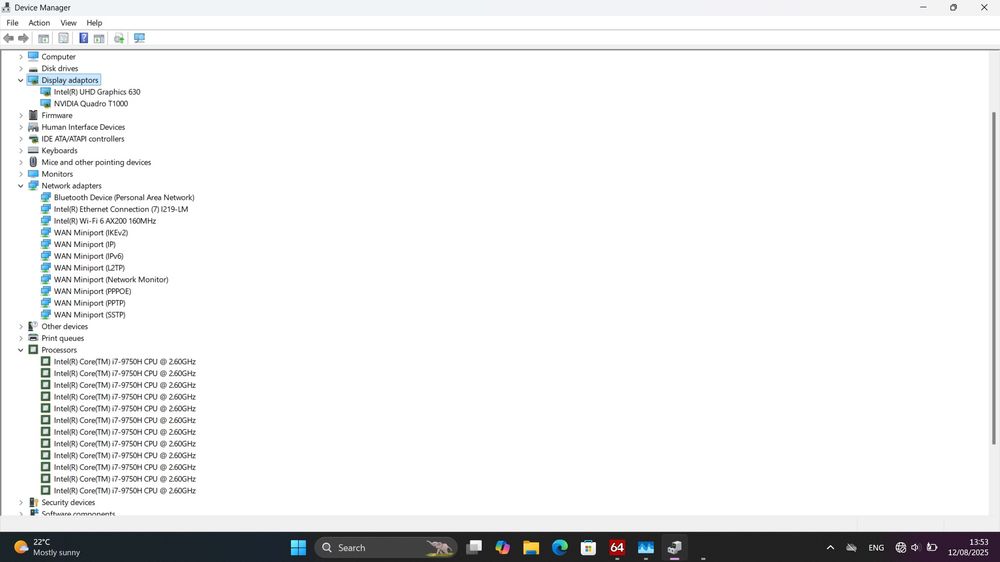The height and width of the screenshot is (562, 1000).
Task: Open the weather widget showing 22°C
Action: click(48, 547)
